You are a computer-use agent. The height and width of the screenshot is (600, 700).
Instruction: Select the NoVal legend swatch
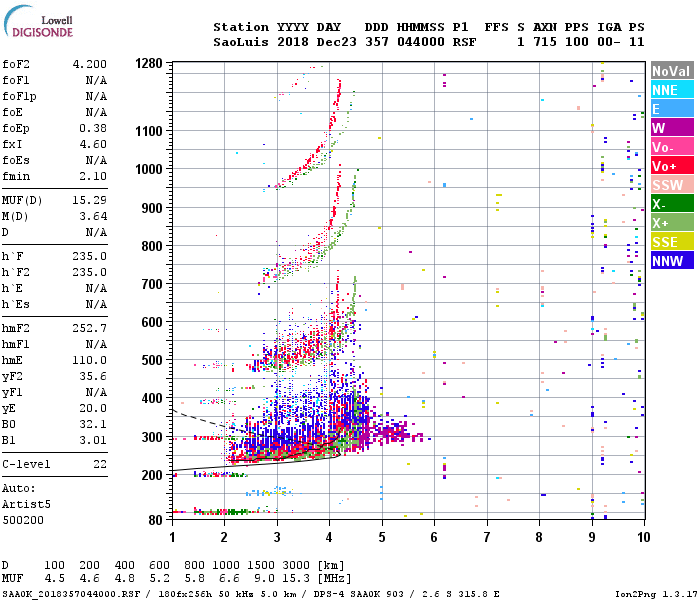[x=672, y=71]
